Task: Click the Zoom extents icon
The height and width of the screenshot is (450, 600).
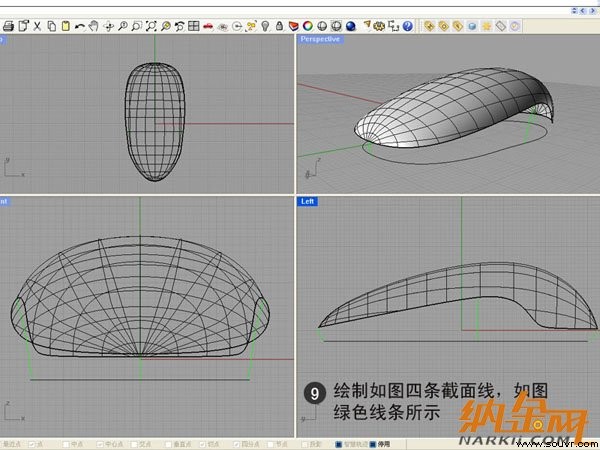Action: click(151, 26)
